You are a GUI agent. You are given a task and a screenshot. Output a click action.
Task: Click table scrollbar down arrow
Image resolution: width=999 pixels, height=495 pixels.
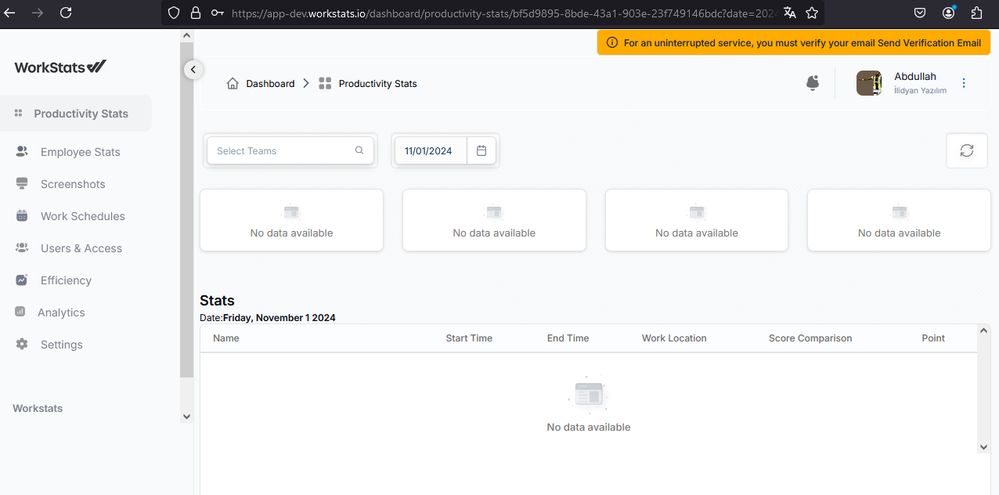click(983, 447)
